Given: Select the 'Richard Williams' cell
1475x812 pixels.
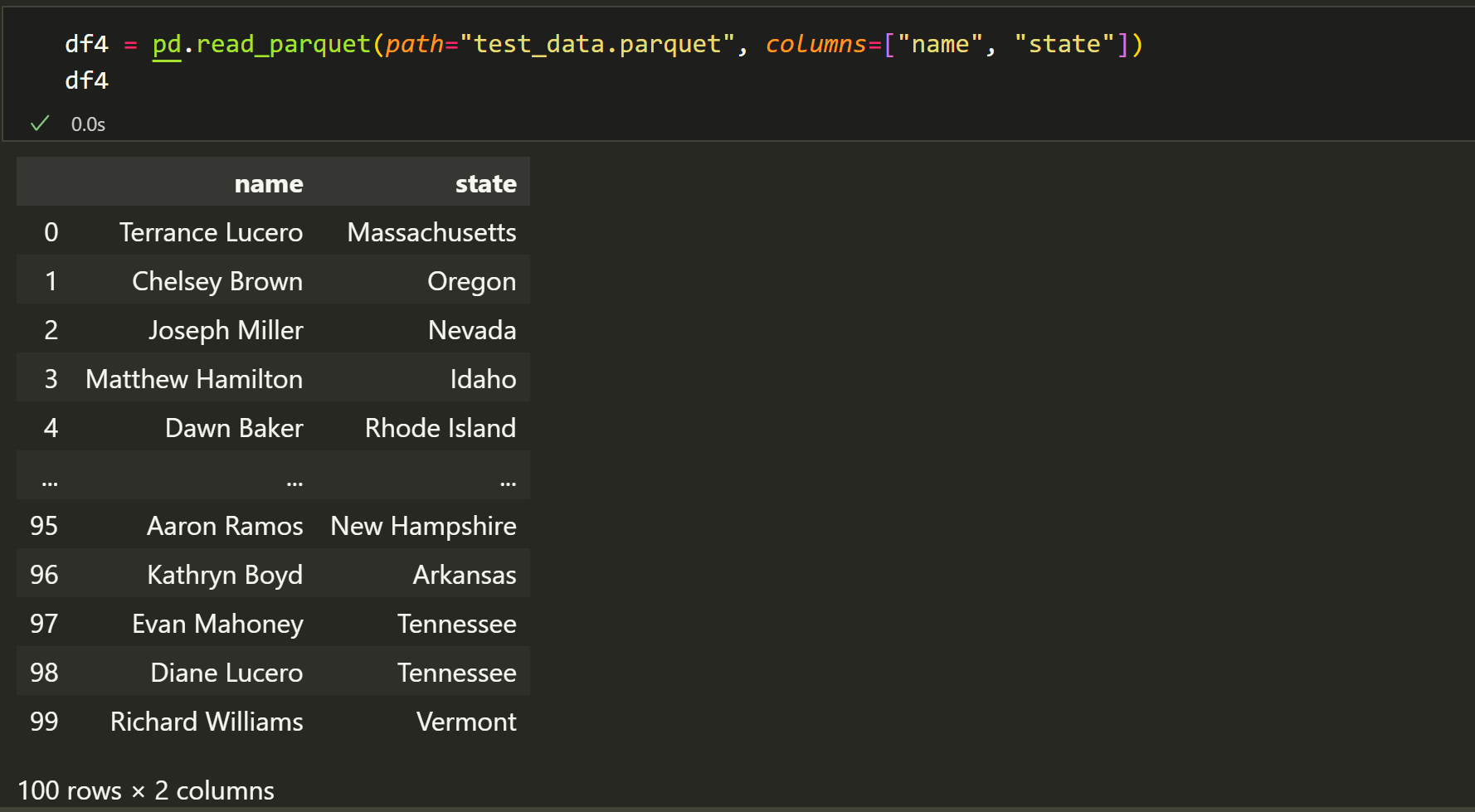Looking at the screenshot, I should (207, 722).
